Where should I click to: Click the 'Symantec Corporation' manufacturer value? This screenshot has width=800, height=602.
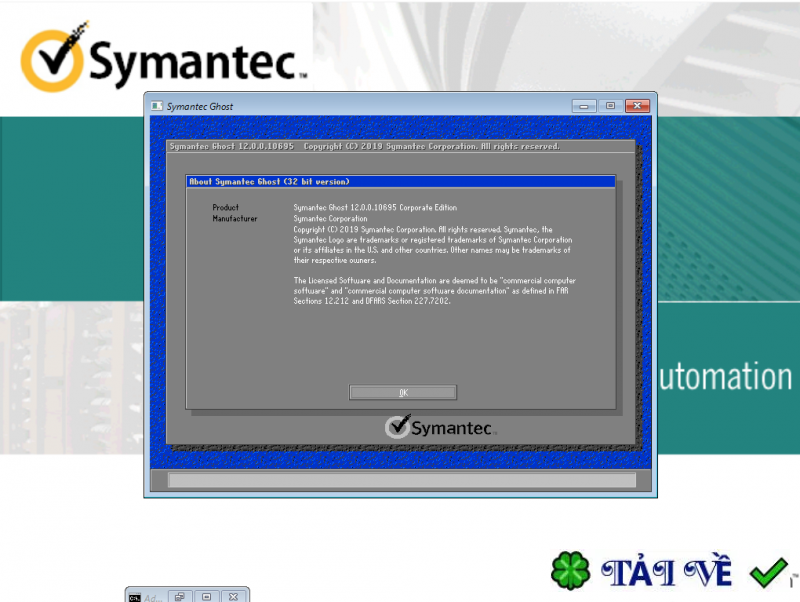point(330,218)
